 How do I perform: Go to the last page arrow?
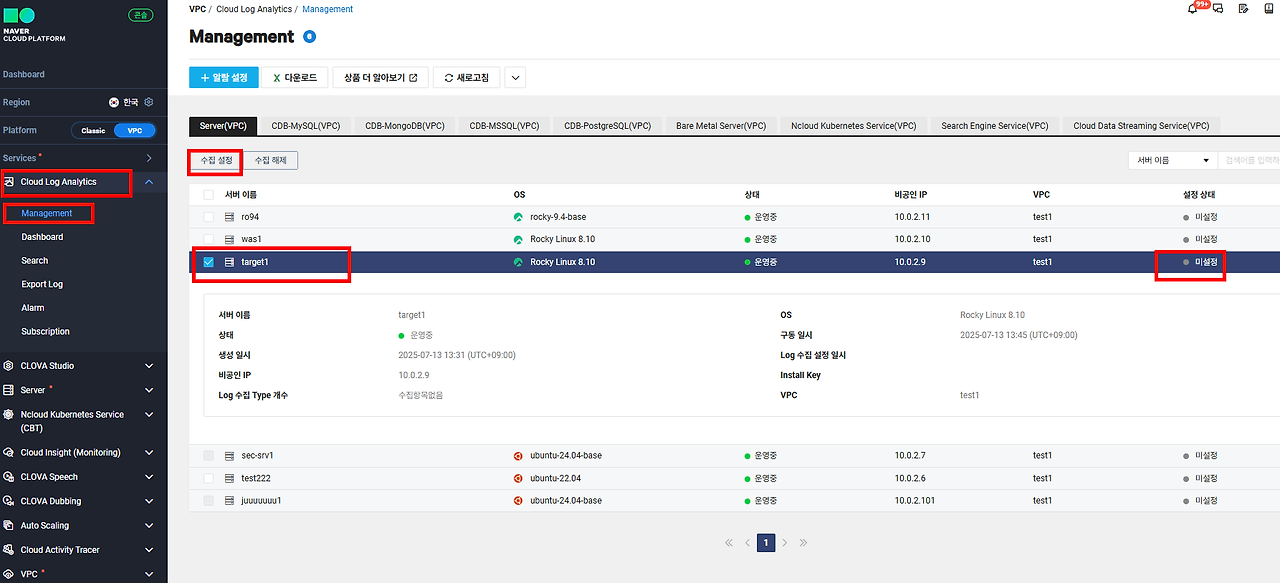[x=803, y=542]
